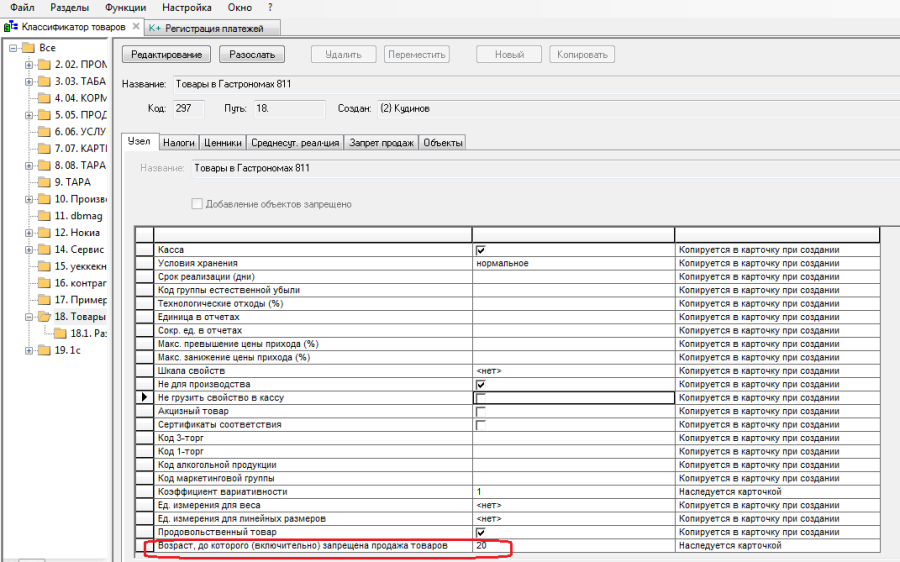Image resolution: width=900 pixels, height=562 pixels.
Task: Toggle the Касса checkbox
Action: coord(481,250)
